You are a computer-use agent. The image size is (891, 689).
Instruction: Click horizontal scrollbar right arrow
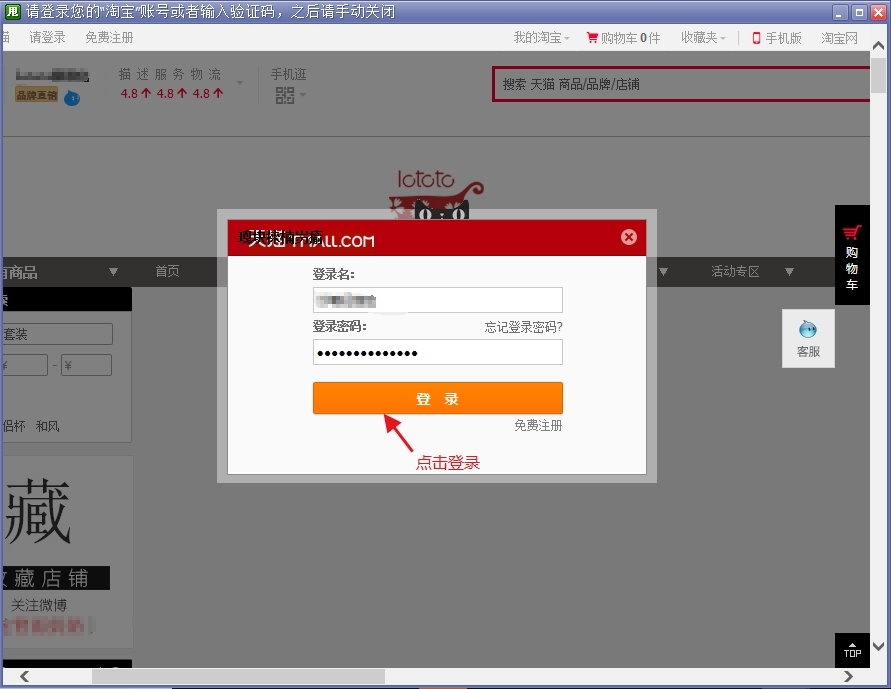tap(848, 676)
